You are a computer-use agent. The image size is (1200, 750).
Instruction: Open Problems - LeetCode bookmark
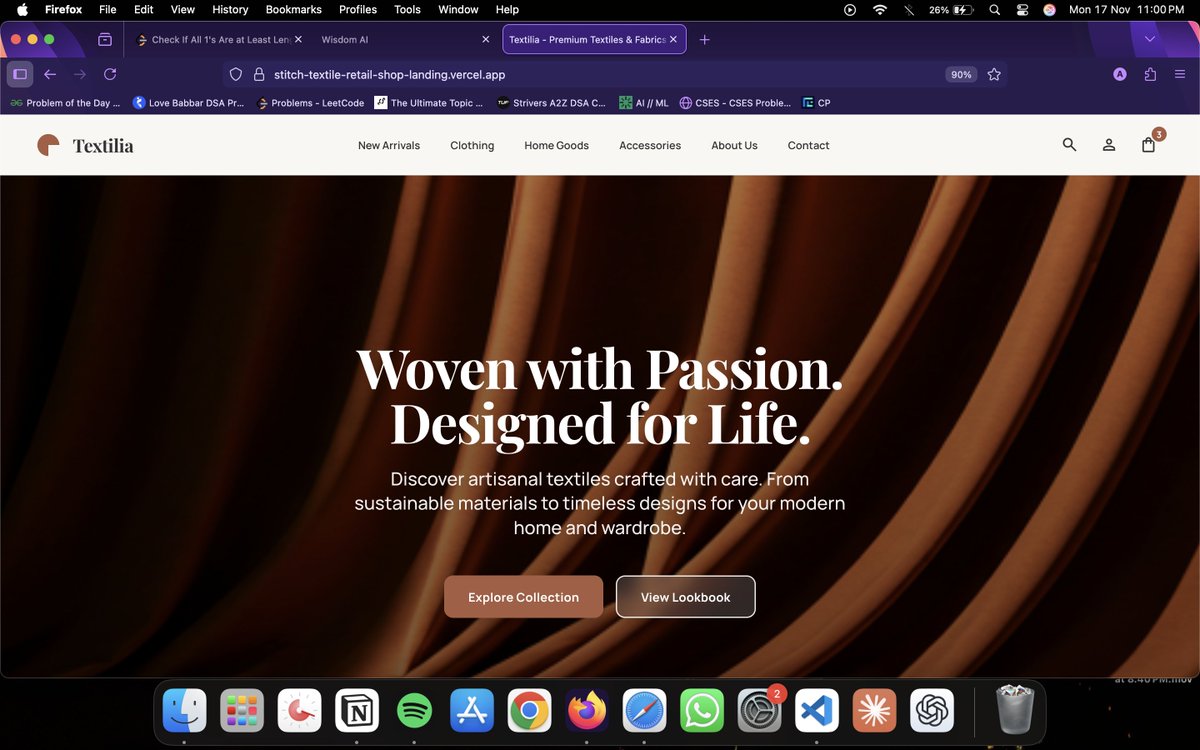pyautogui.click(x=311, y=102)
